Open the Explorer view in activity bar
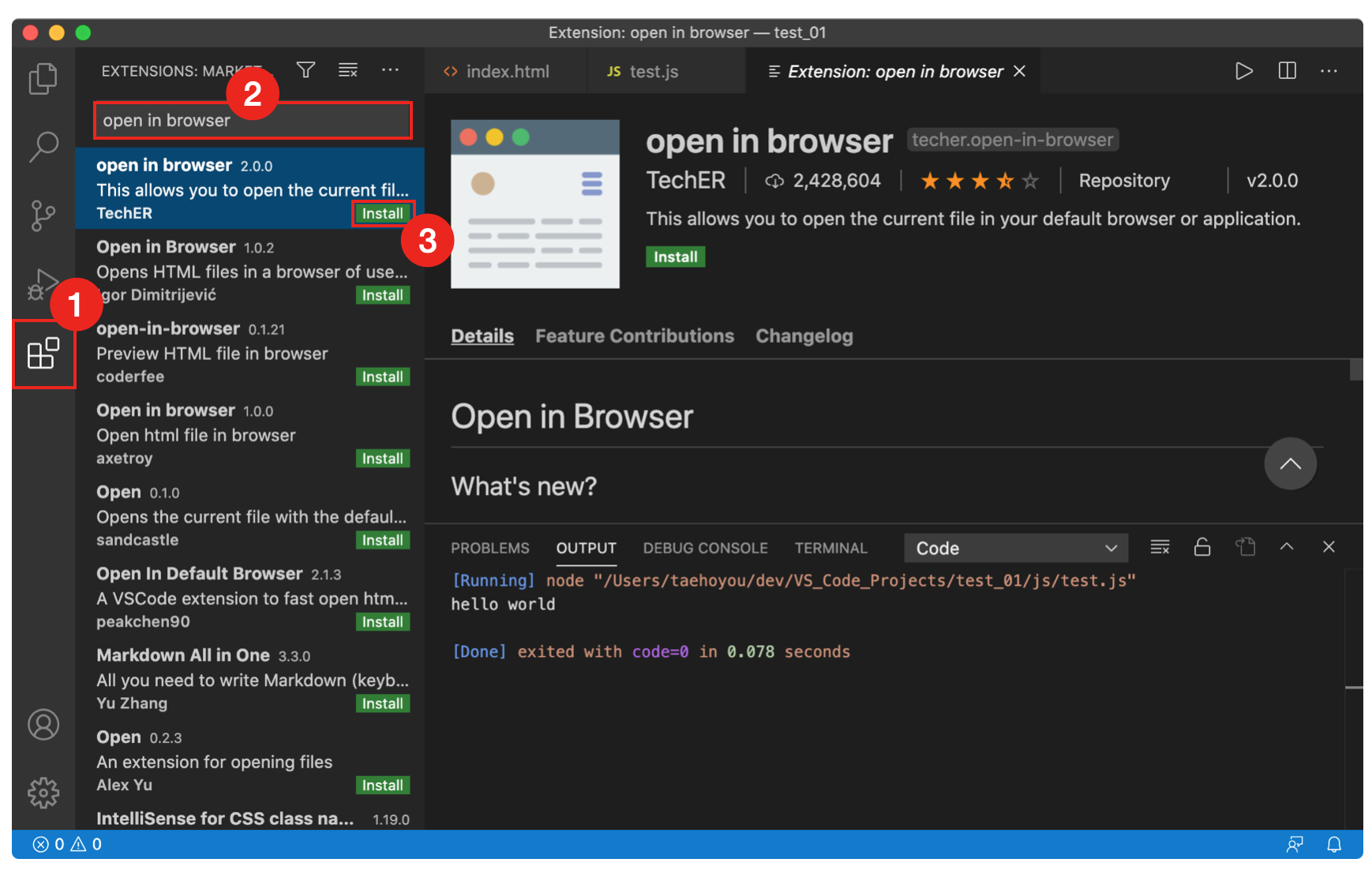Screen dimensions: 1372x870 pos(43,79)
